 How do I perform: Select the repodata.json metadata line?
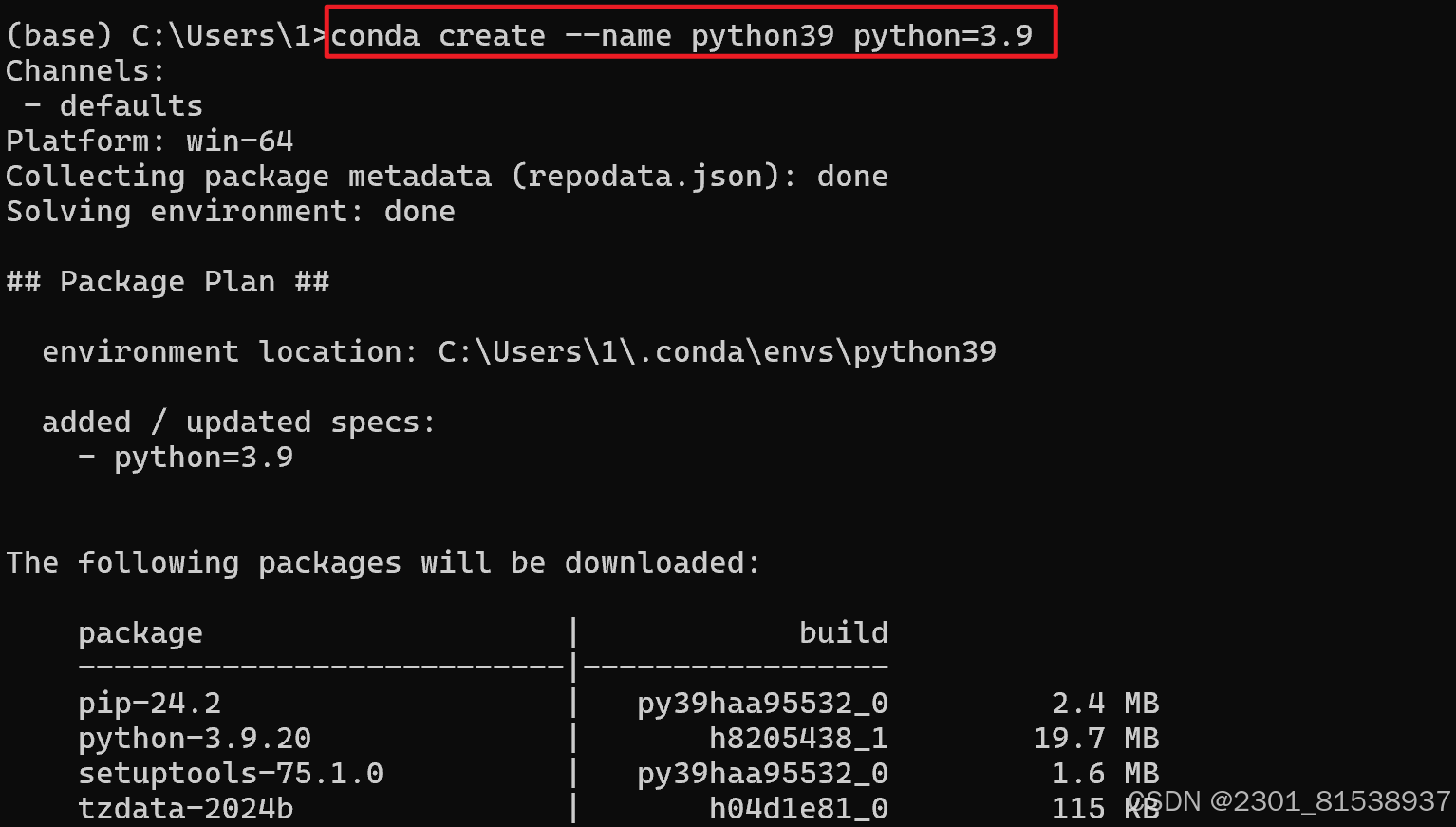446,176
